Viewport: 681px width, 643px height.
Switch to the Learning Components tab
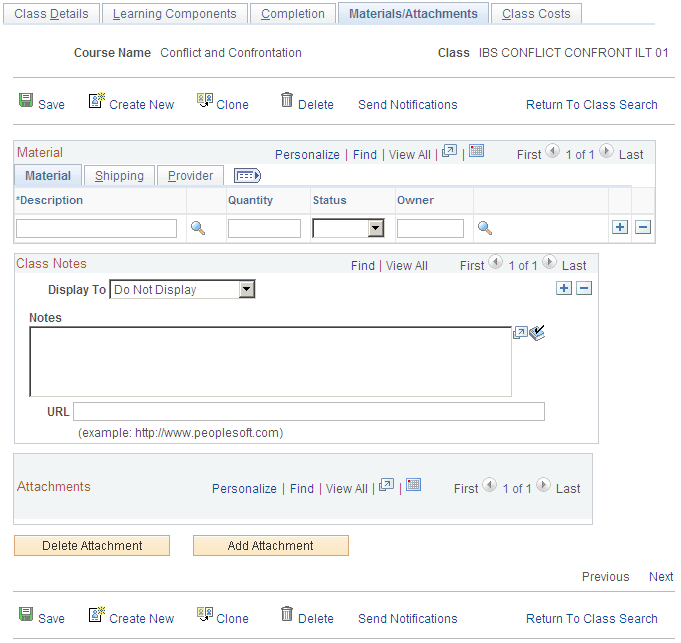[175, 14]
